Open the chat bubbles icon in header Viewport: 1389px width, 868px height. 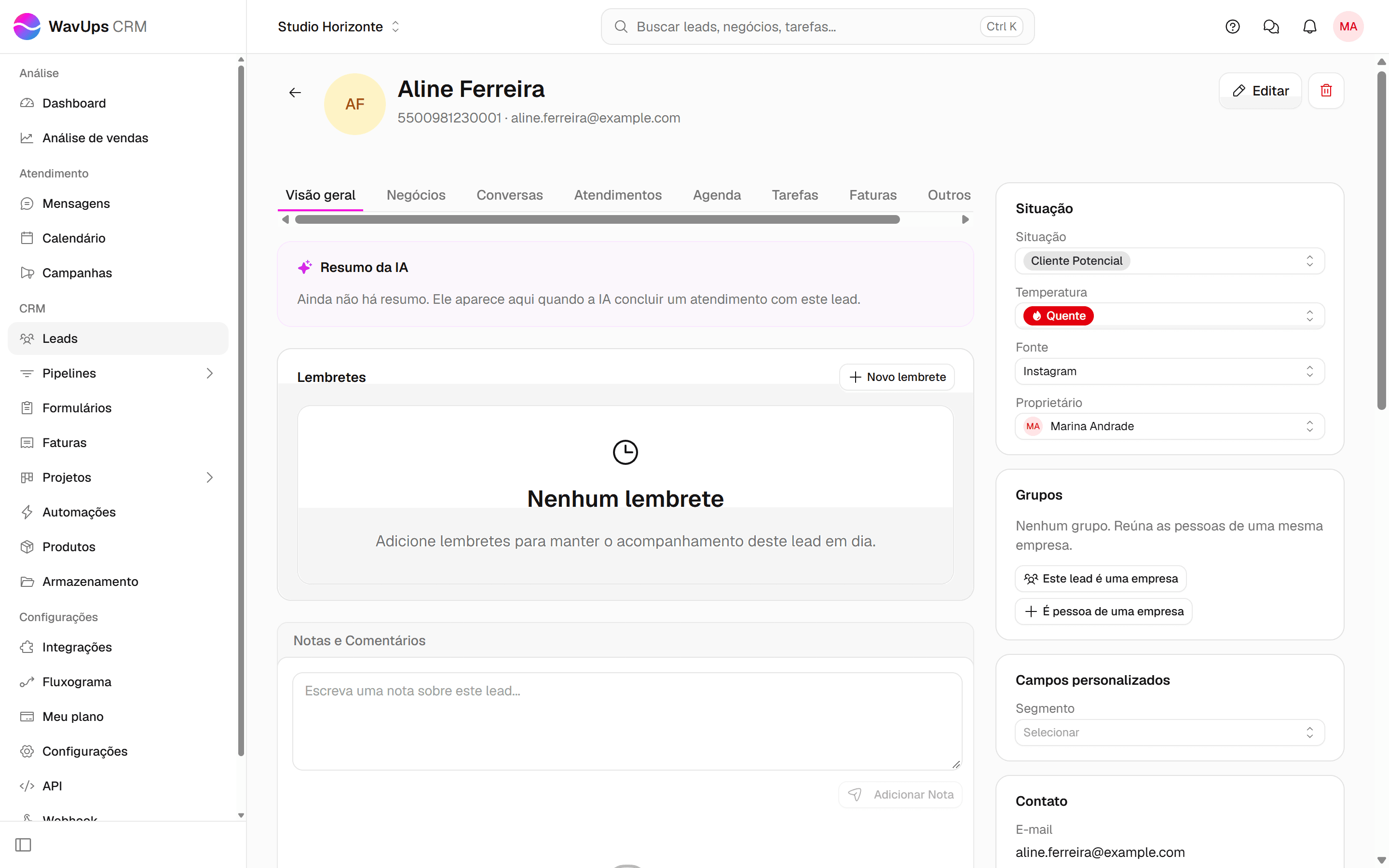1271,27
